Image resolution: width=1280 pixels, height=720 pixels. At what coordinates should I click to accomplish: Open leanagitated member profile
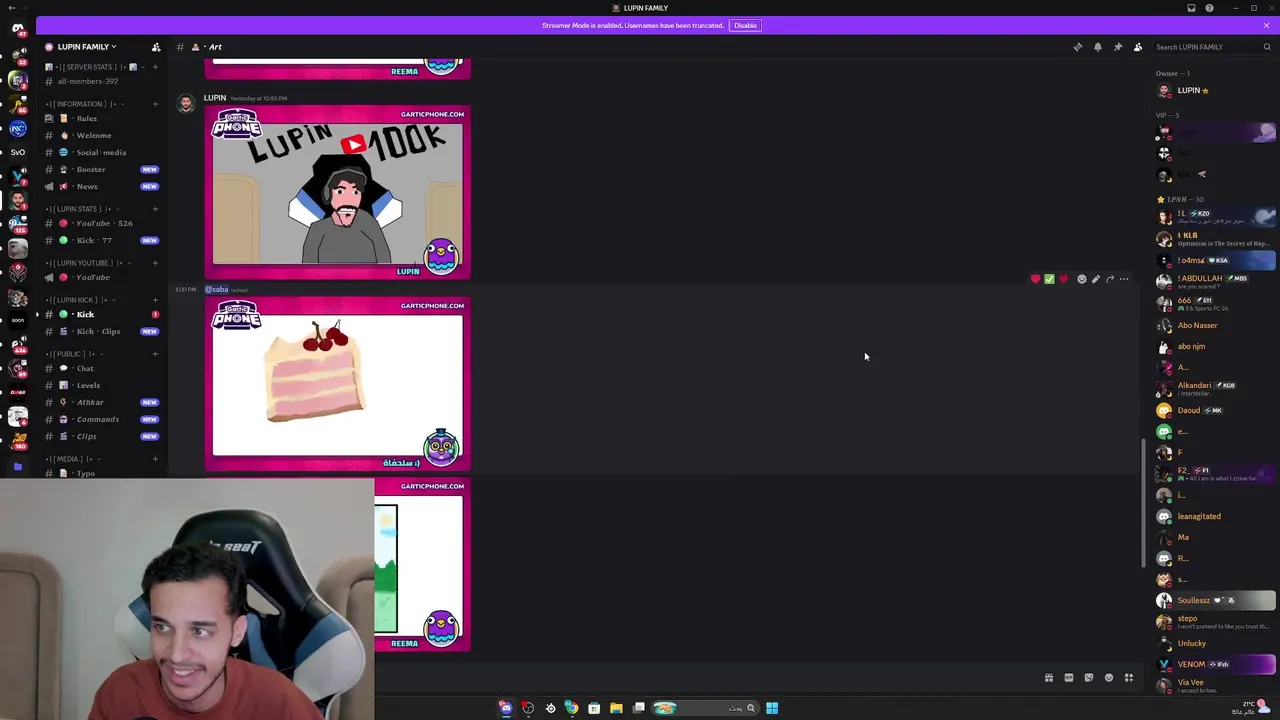click(1213, 516)
